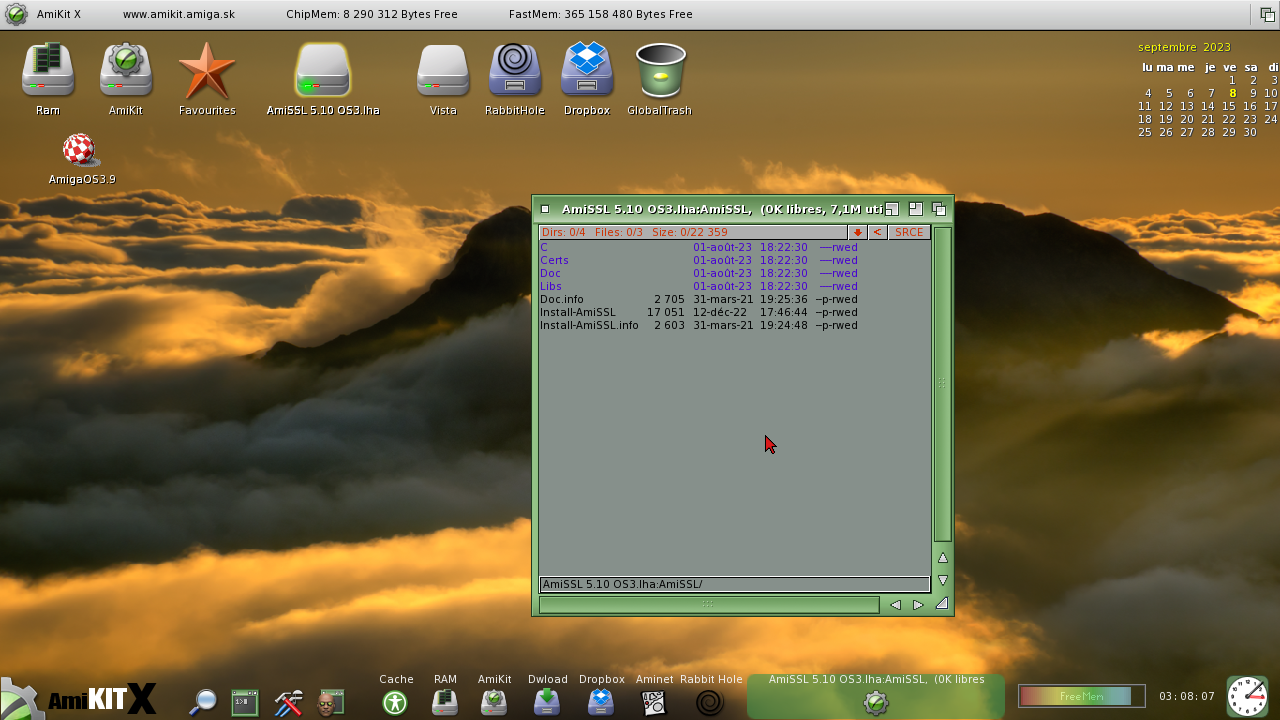
Task: Open the AmigaOS3.9 boing ball icon
Action: point(80,150)
